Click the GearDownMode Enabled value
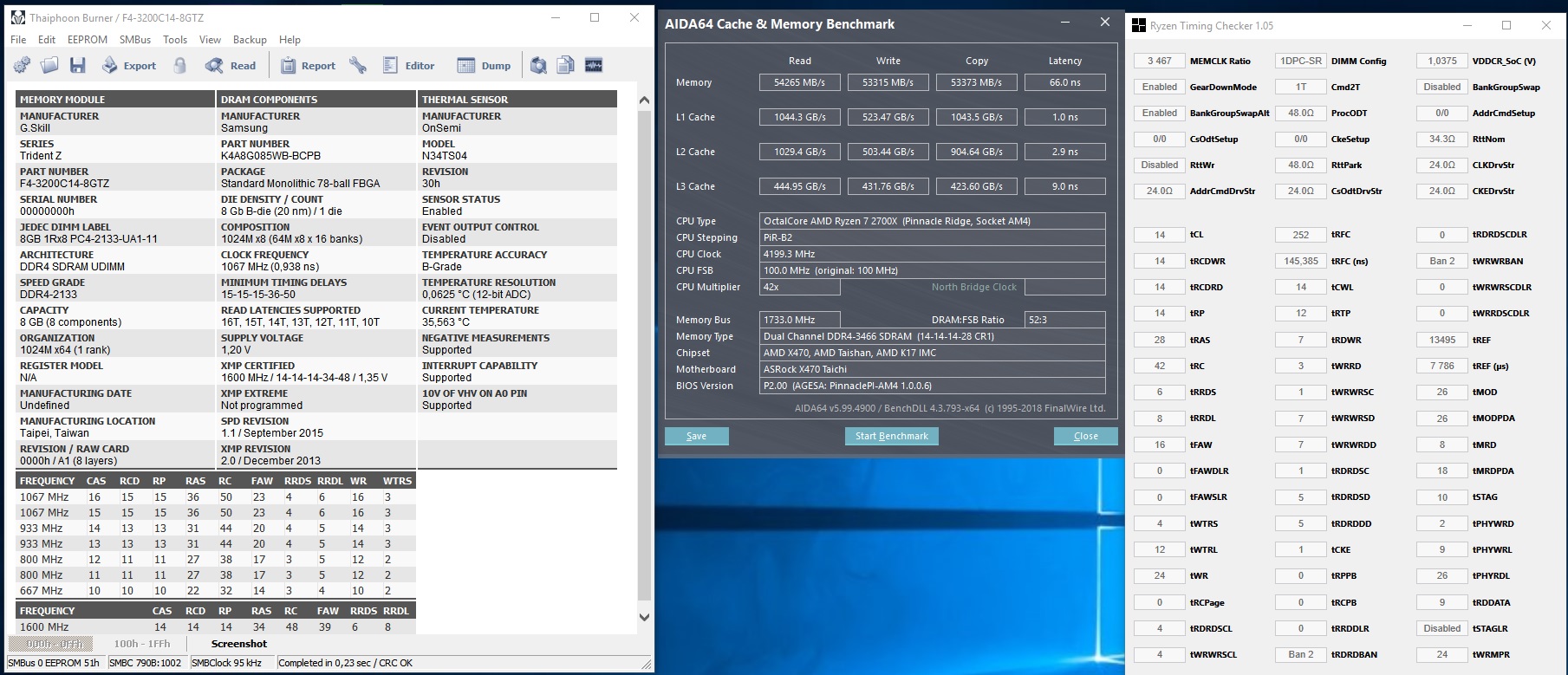1568x675 pixels. pos(1159,87)
